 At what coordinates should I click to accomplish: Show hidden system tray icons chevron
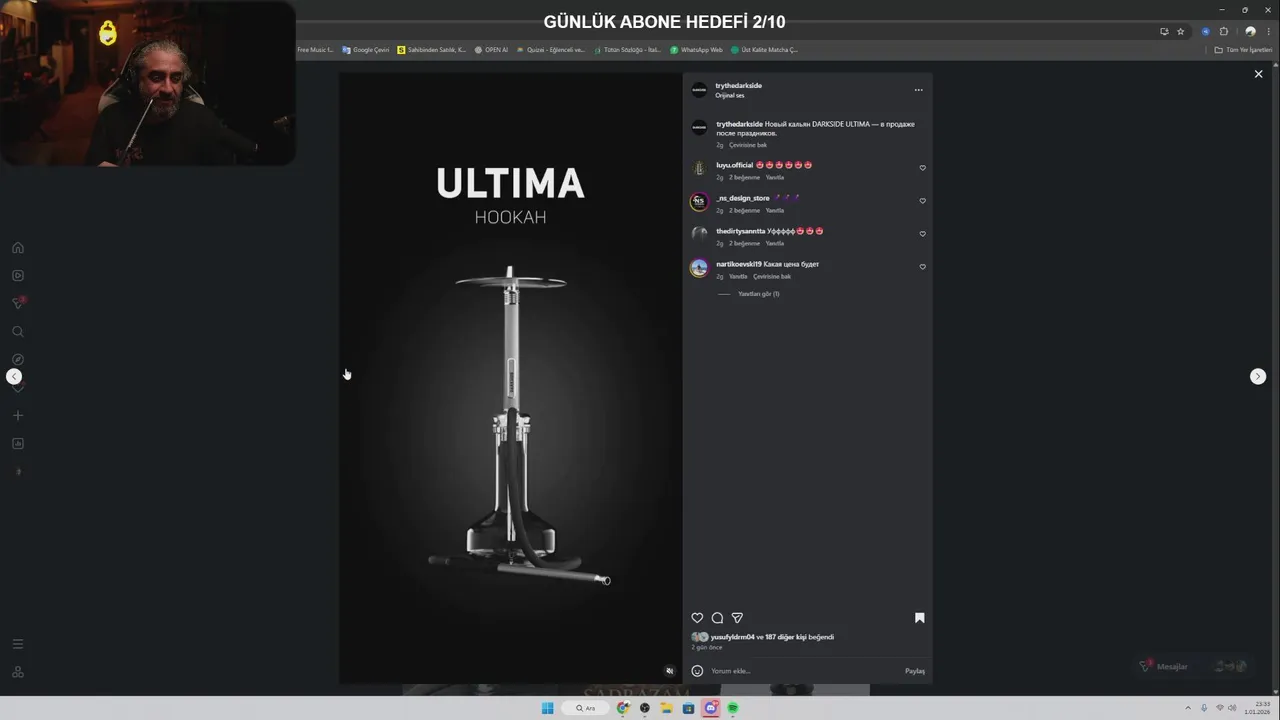(x=1187, y=708)
